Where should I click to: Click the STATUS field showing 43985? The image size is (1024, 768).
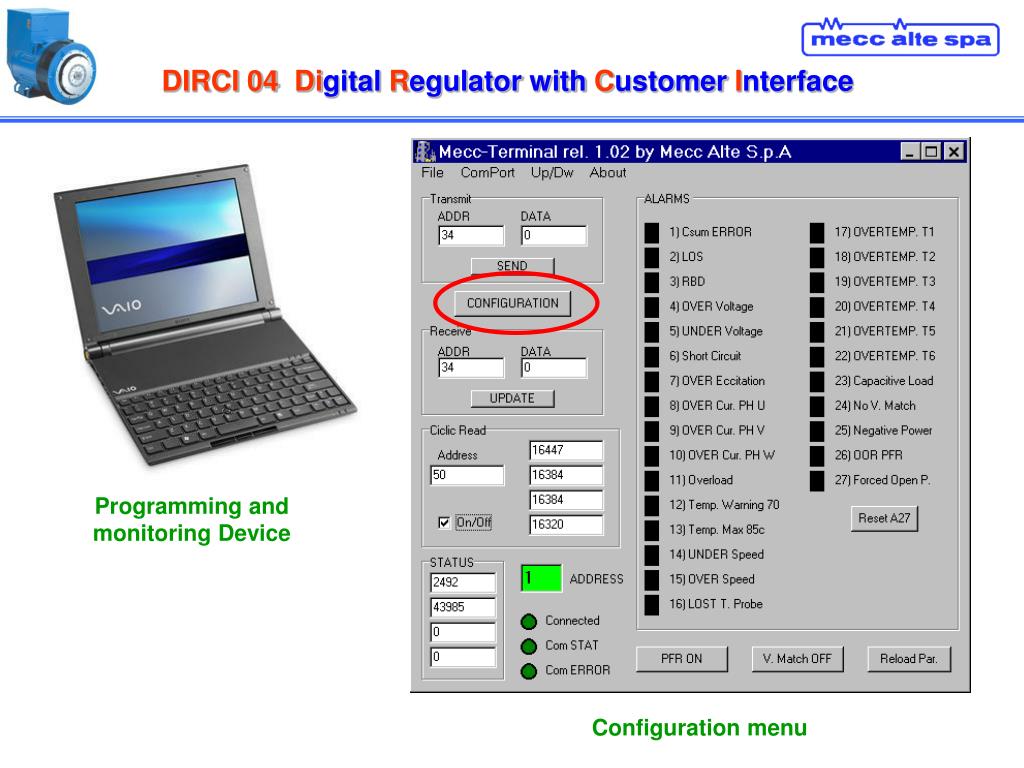coord(463,607)
